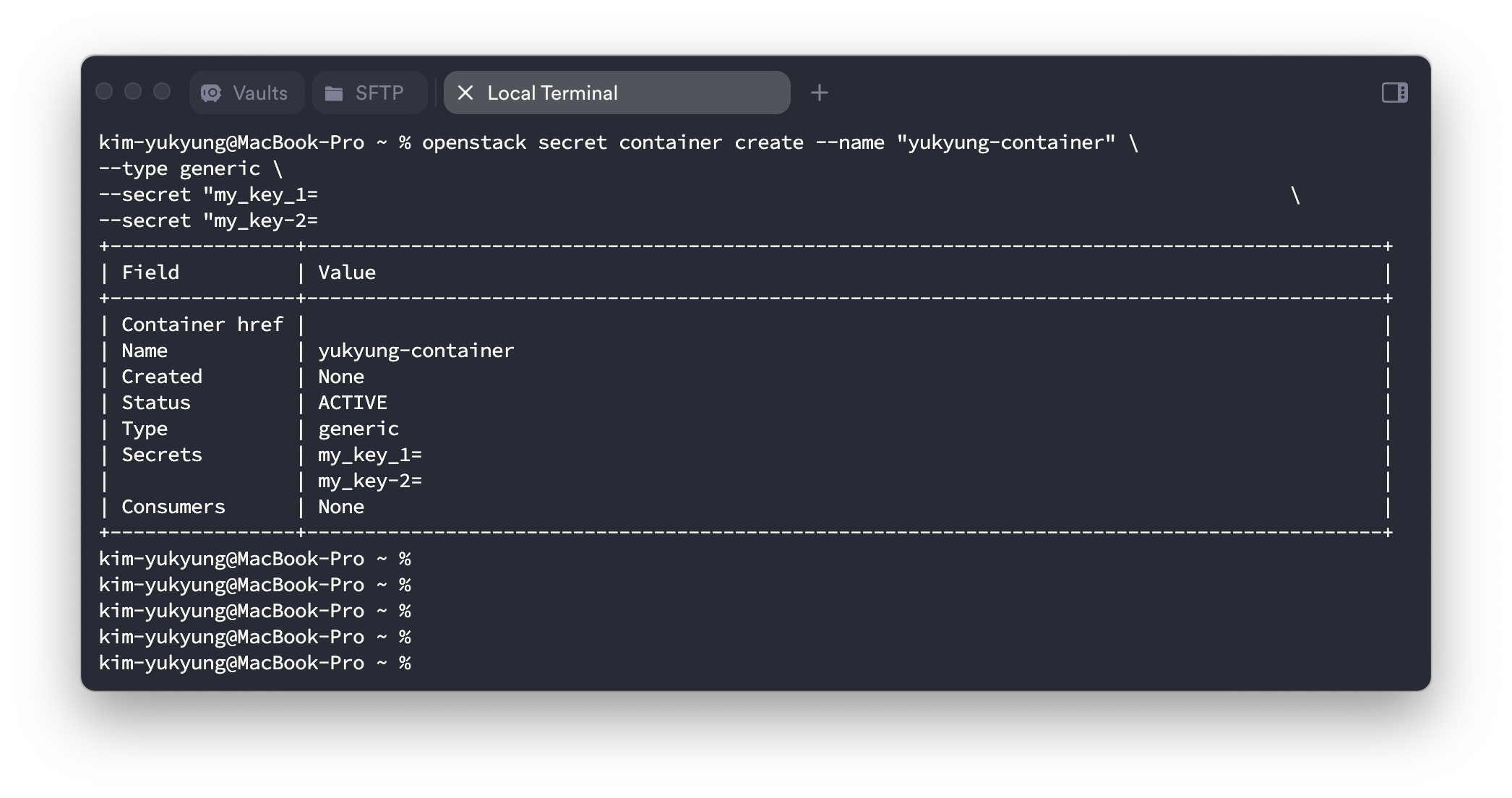Close the Local Terminal tab
The width and height of the screenshot is (1512, 798).
[465, 93]
